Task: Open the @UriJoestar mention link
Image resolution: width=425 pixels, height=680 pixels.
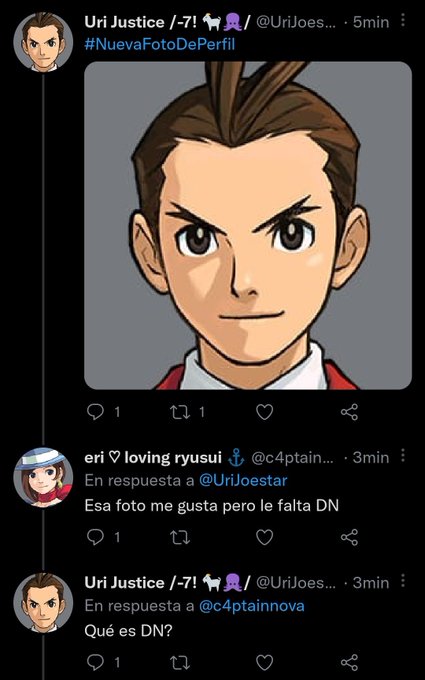Action: coord(243,481)
